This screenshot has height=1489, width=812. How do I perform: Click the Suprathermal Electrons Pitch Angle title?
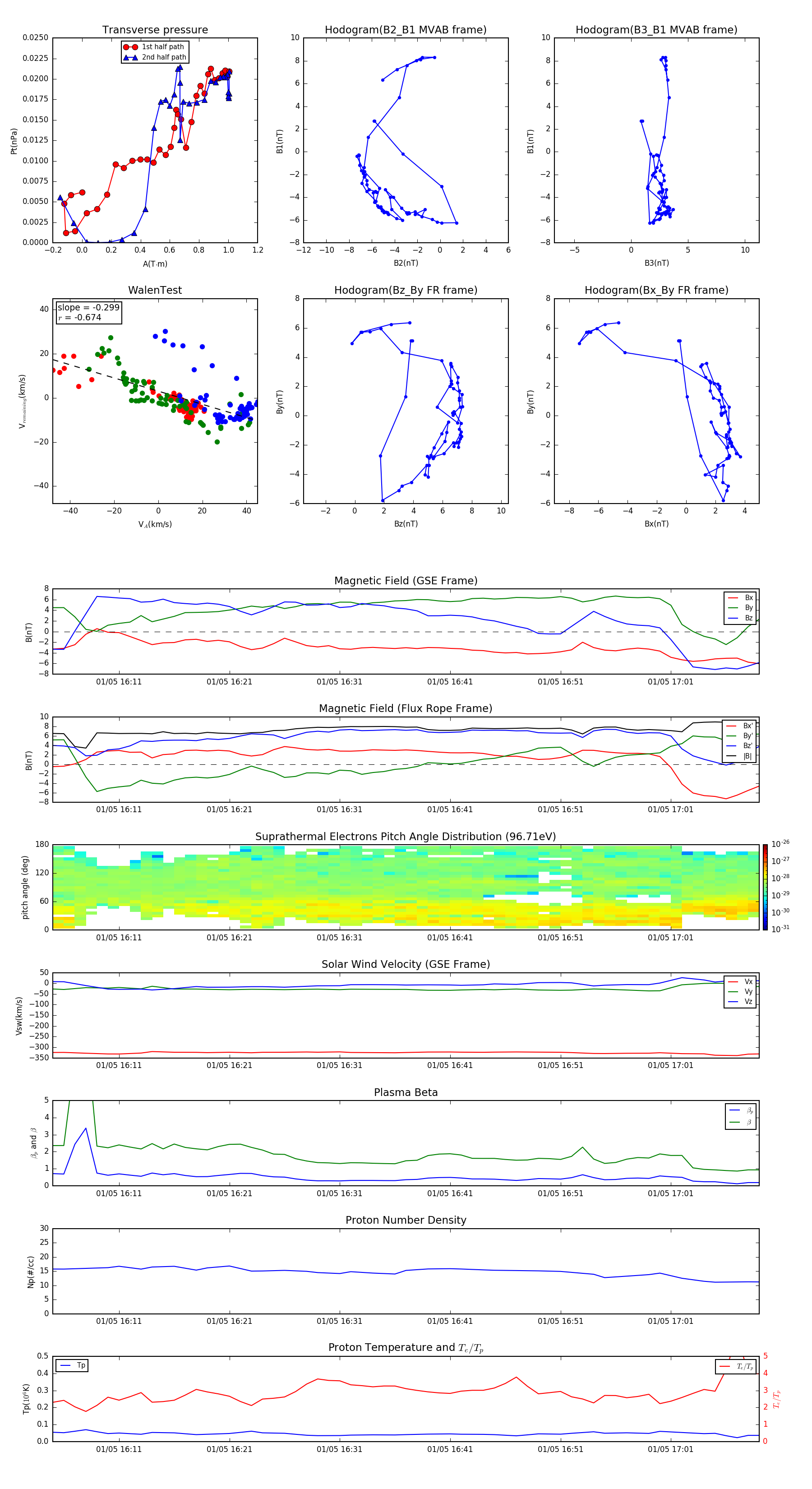pos(406,837)
